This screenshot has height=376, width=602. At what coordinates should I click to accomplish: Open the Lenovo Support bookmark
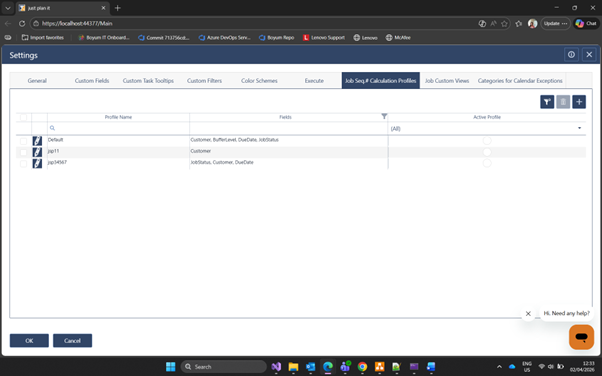(324, 38)
